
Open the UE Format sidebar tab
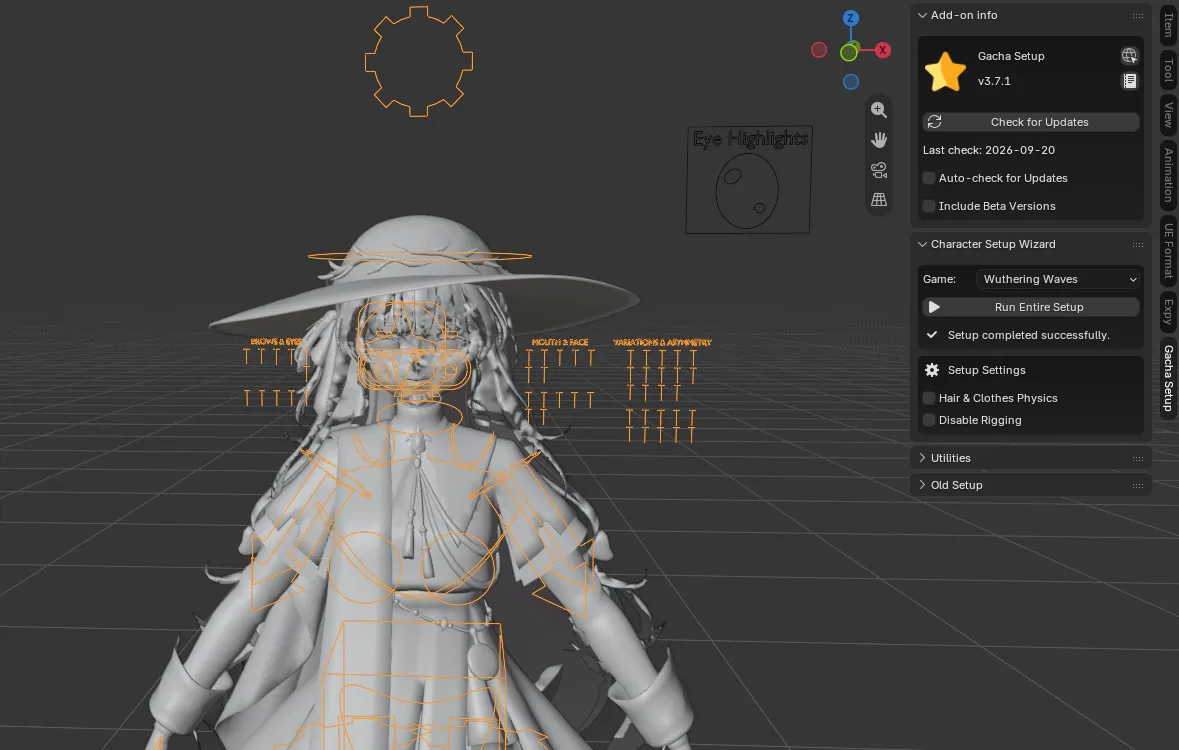(1168, 251)
